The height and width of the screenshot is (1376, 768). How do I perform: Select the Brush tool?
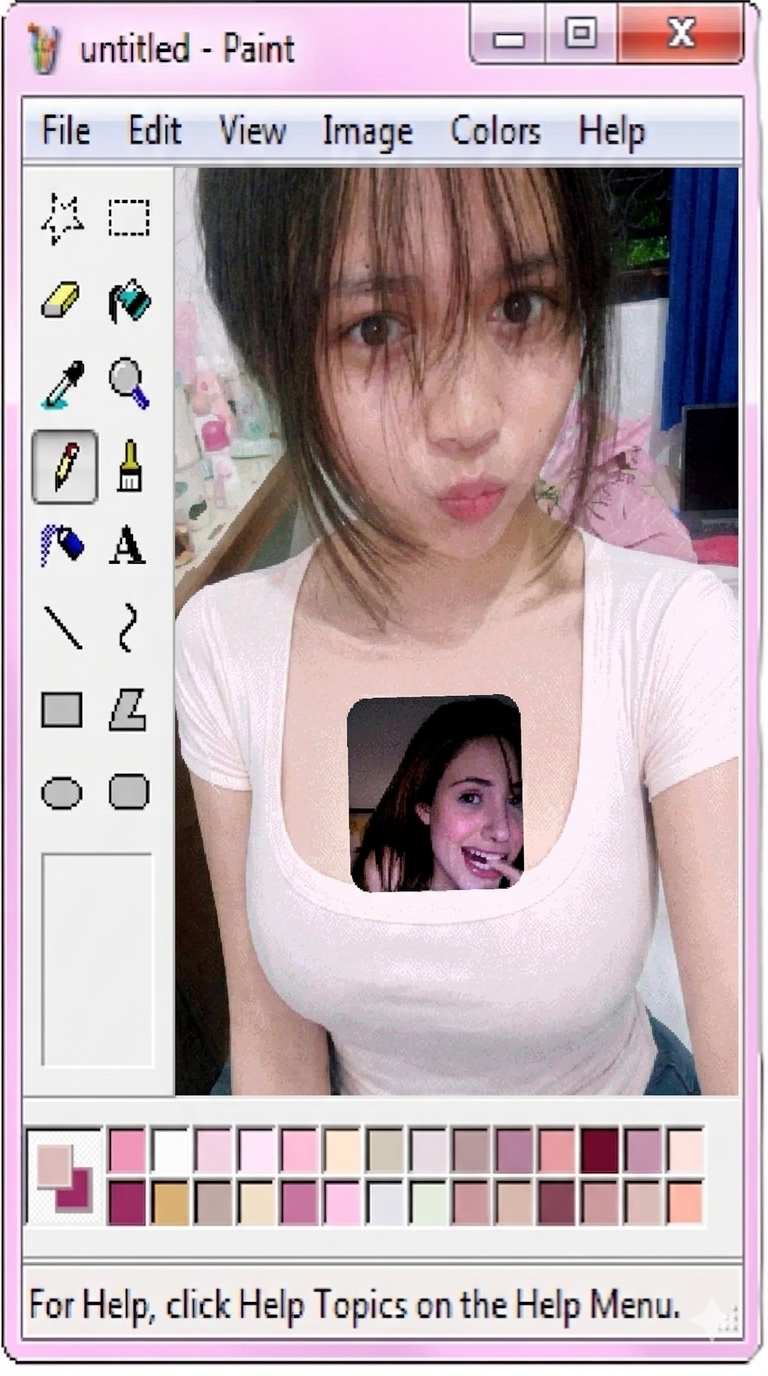click(129, 466)
